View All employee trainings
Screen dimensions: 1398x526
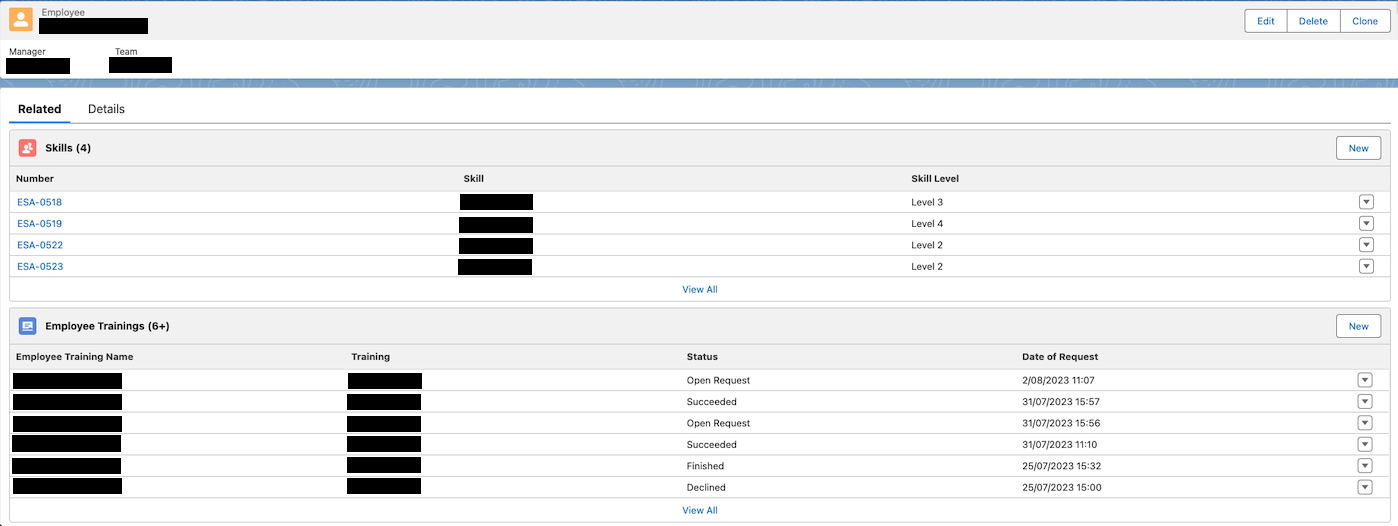699,510
